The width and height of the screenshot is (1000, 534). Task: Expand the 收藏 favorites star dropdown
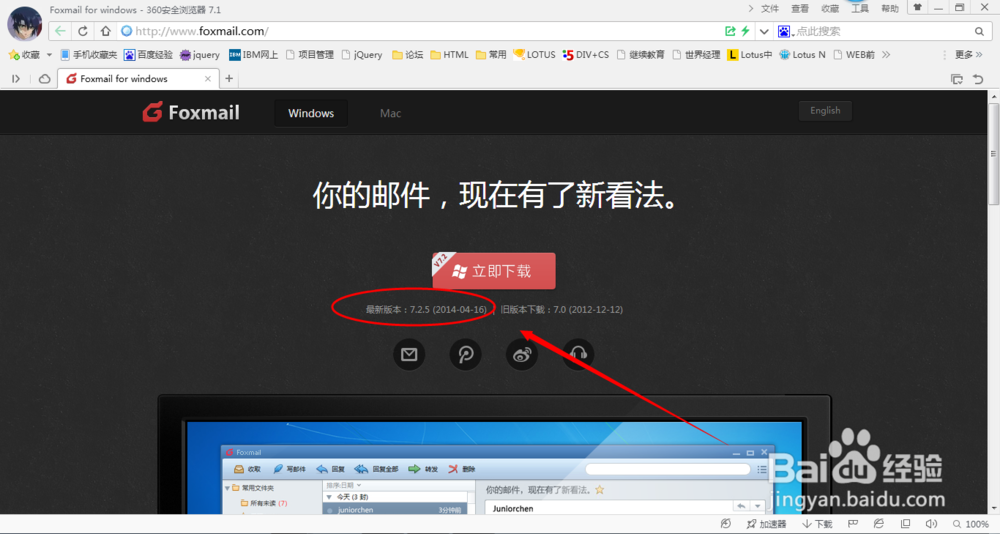point(49,55)
